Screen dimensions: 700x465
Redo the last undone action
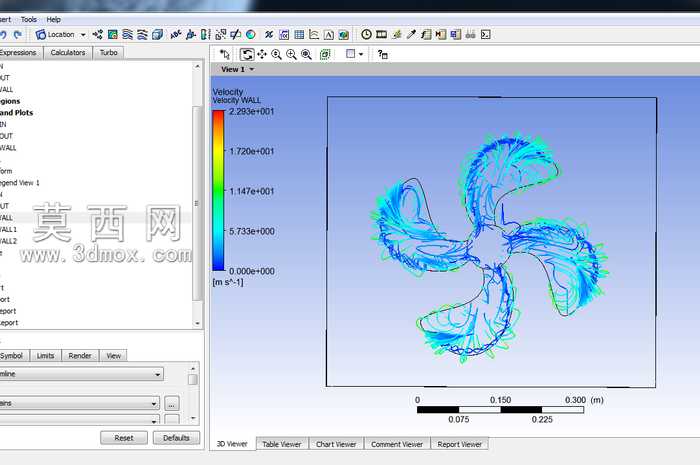point(18,34)
